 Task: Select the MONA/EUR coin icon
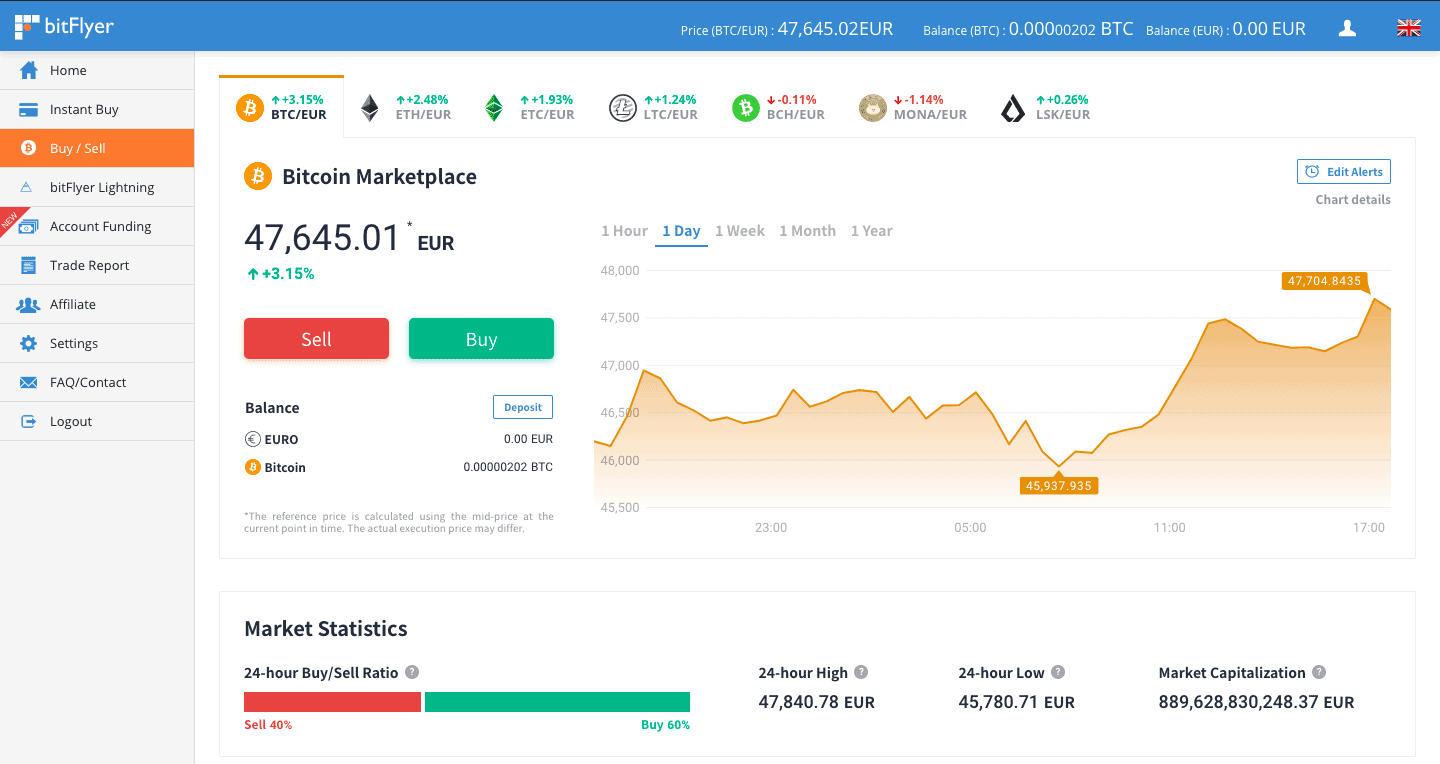(x=873, y=108)
